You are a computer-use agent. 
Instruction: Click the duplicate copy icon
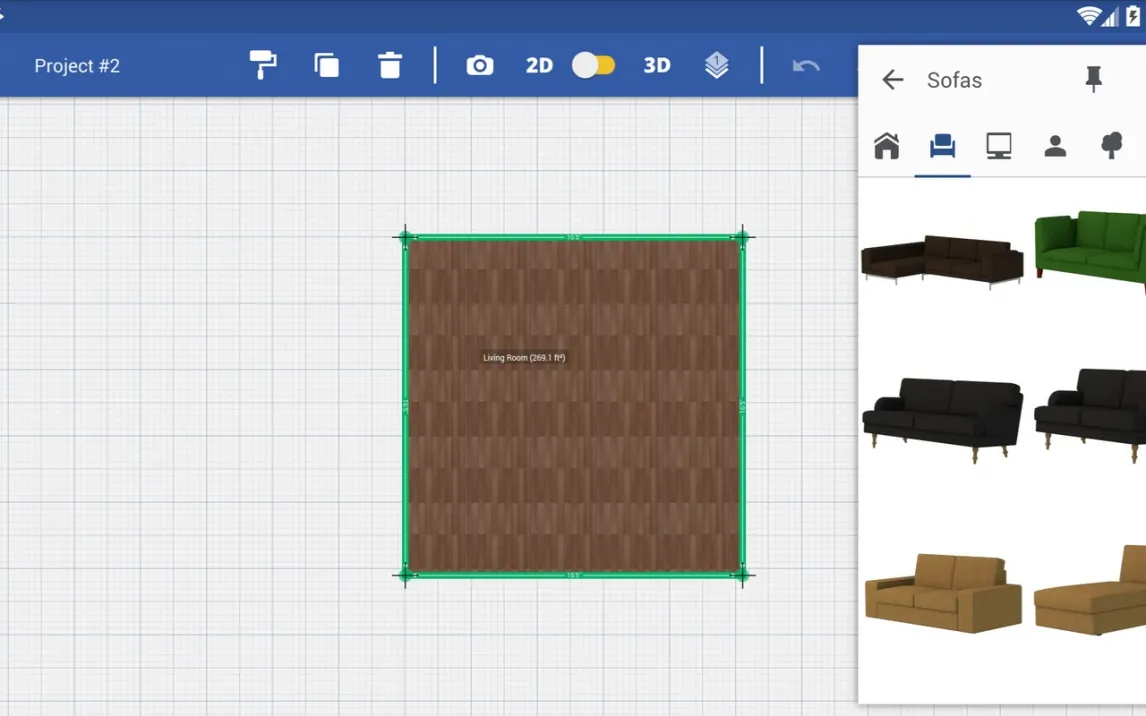click(x=326, y=65)
